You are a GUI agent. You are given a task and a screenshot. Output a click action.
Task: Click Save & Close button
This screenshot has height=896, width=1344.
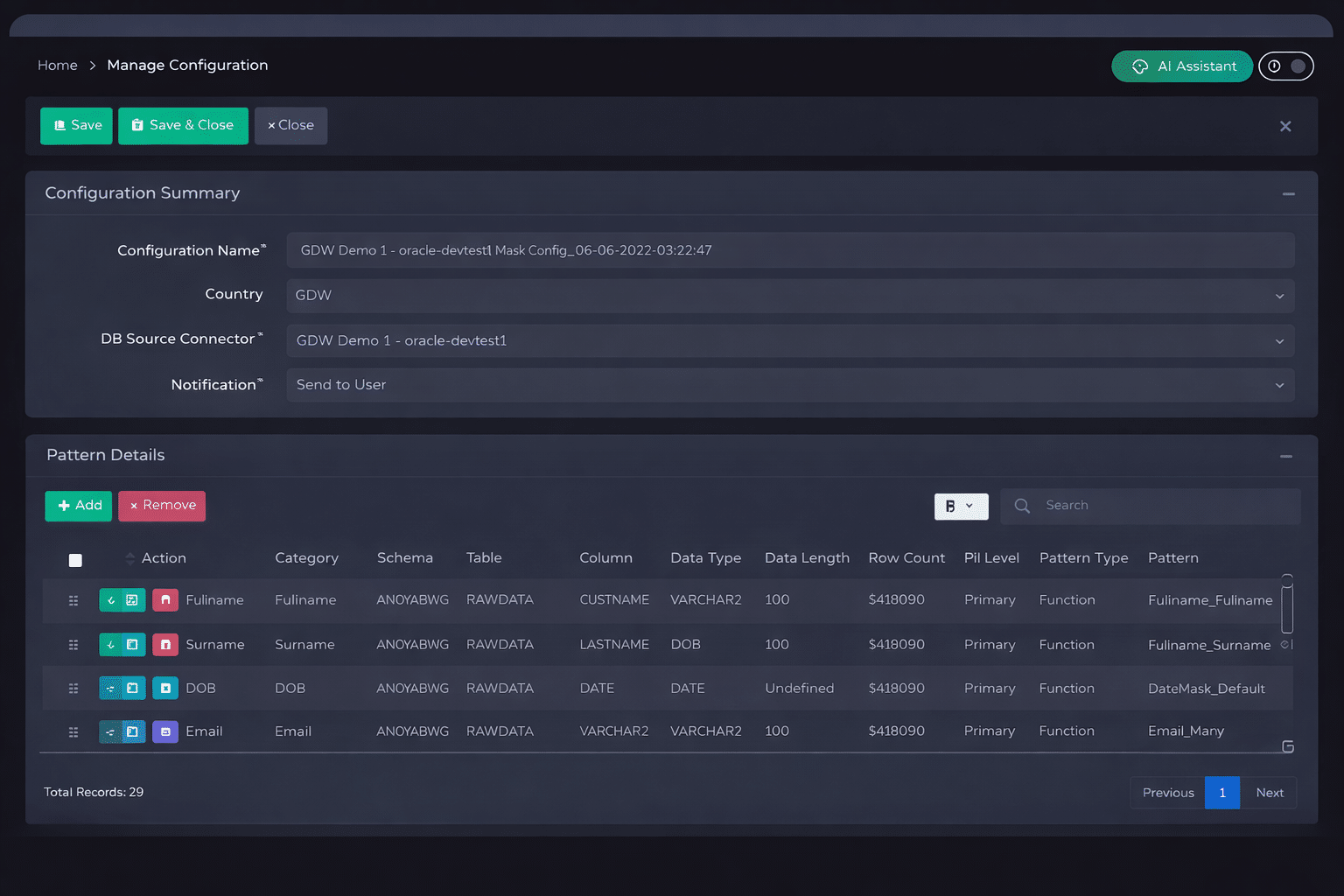(x=183, y=126)
